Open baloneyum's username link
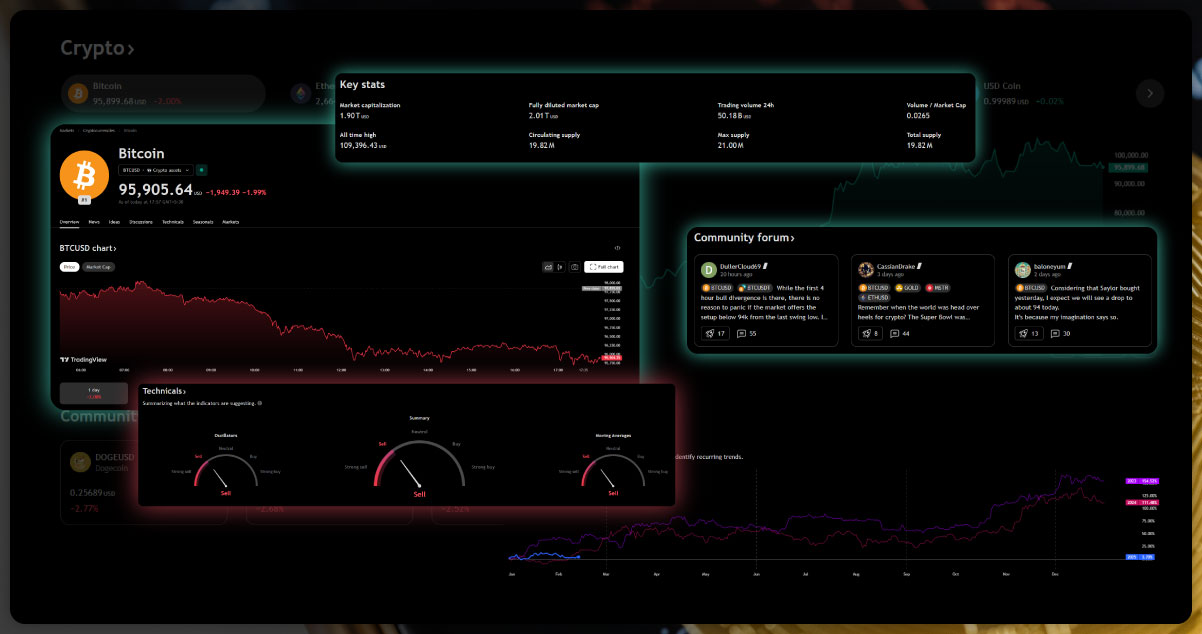 point(1049,266)
